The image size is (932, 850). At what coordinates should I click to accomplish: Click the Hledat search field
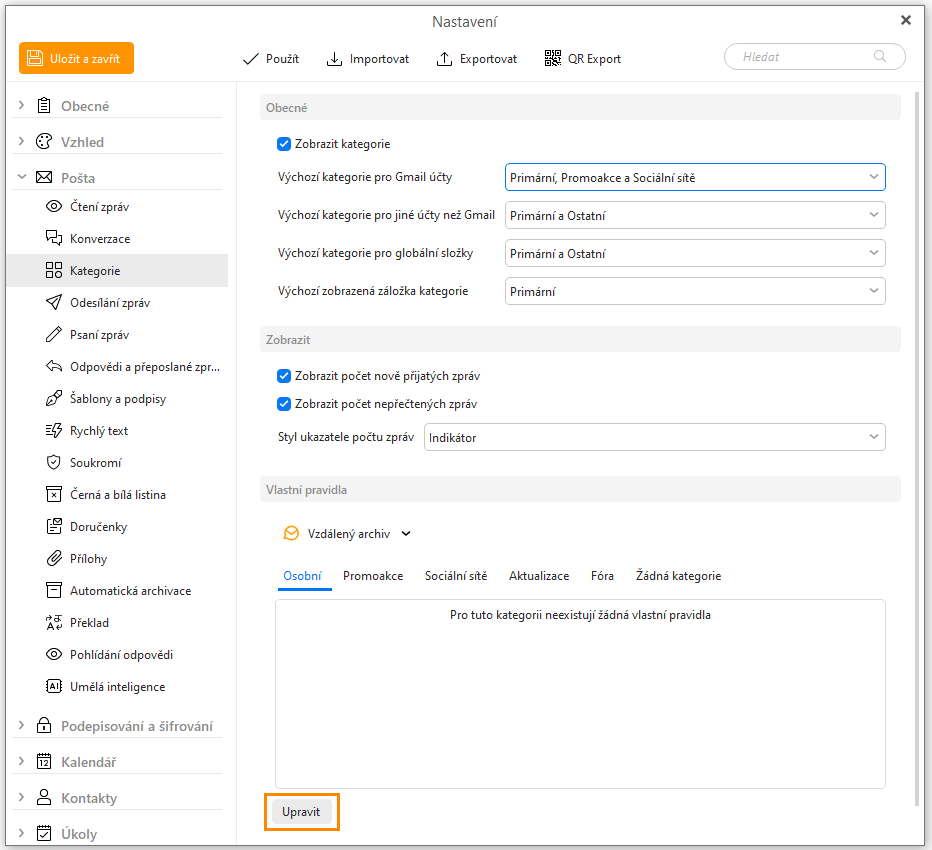[x=803, y=57]
